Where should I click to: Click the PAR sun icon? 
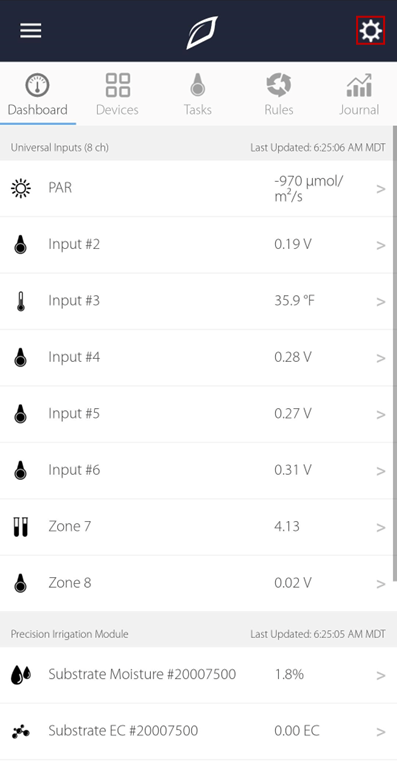20,189
